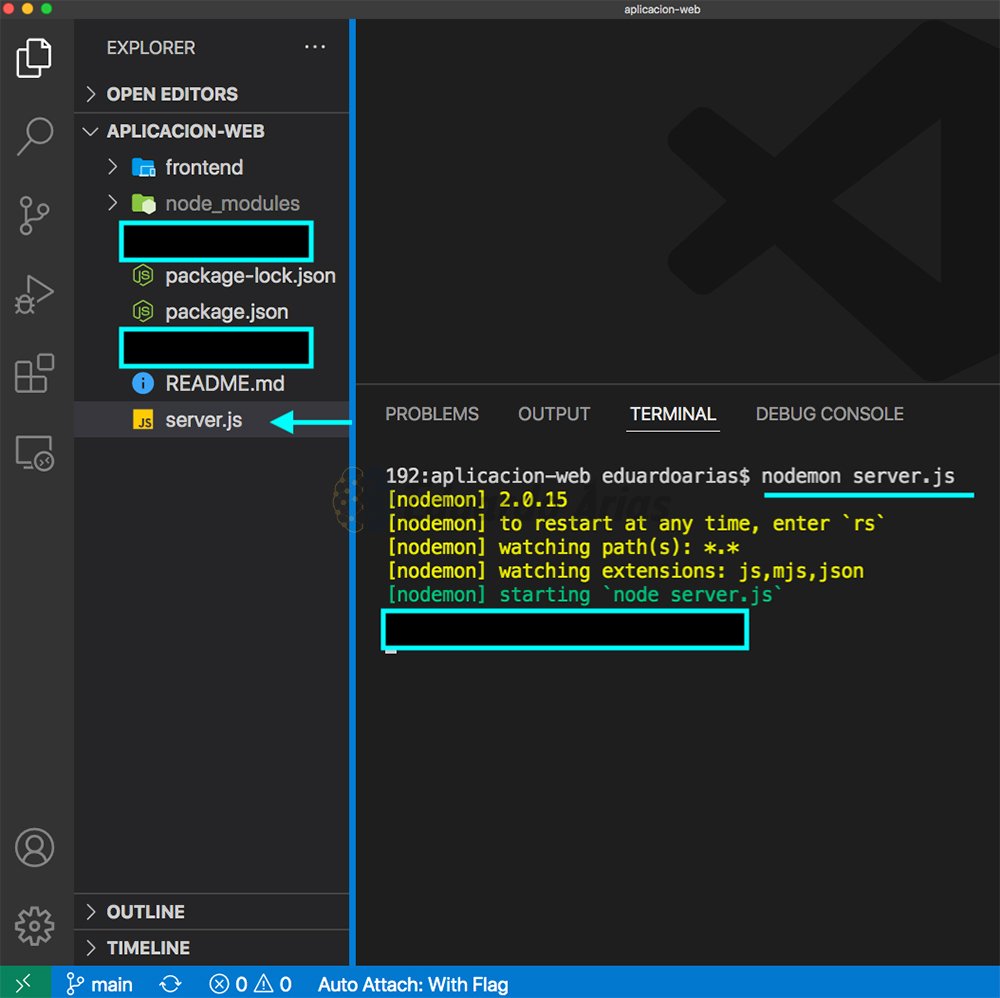Image resolution: width=1000 pixels, height=998 pixels.
Task: Open the Search view icon
Action: (x=34, y=136)
